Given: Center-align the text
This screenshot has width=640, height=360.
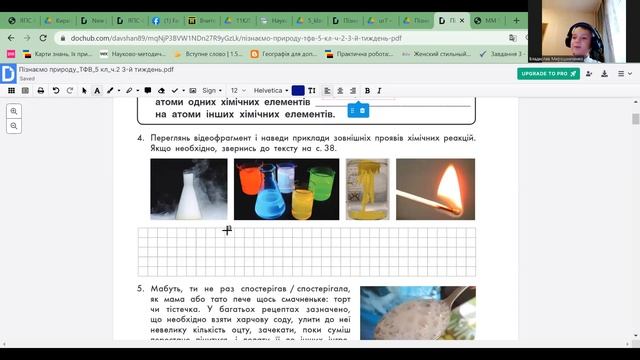Looking at the screenshot, I should (x=340, y=91).
